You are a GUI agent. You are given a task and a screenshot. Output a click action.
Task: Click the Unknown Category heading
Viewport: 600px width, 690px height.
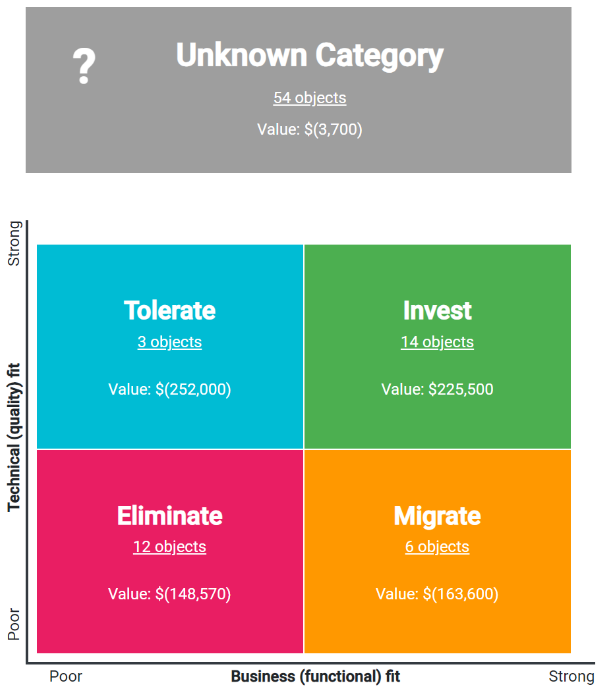[x=309, y=56]
